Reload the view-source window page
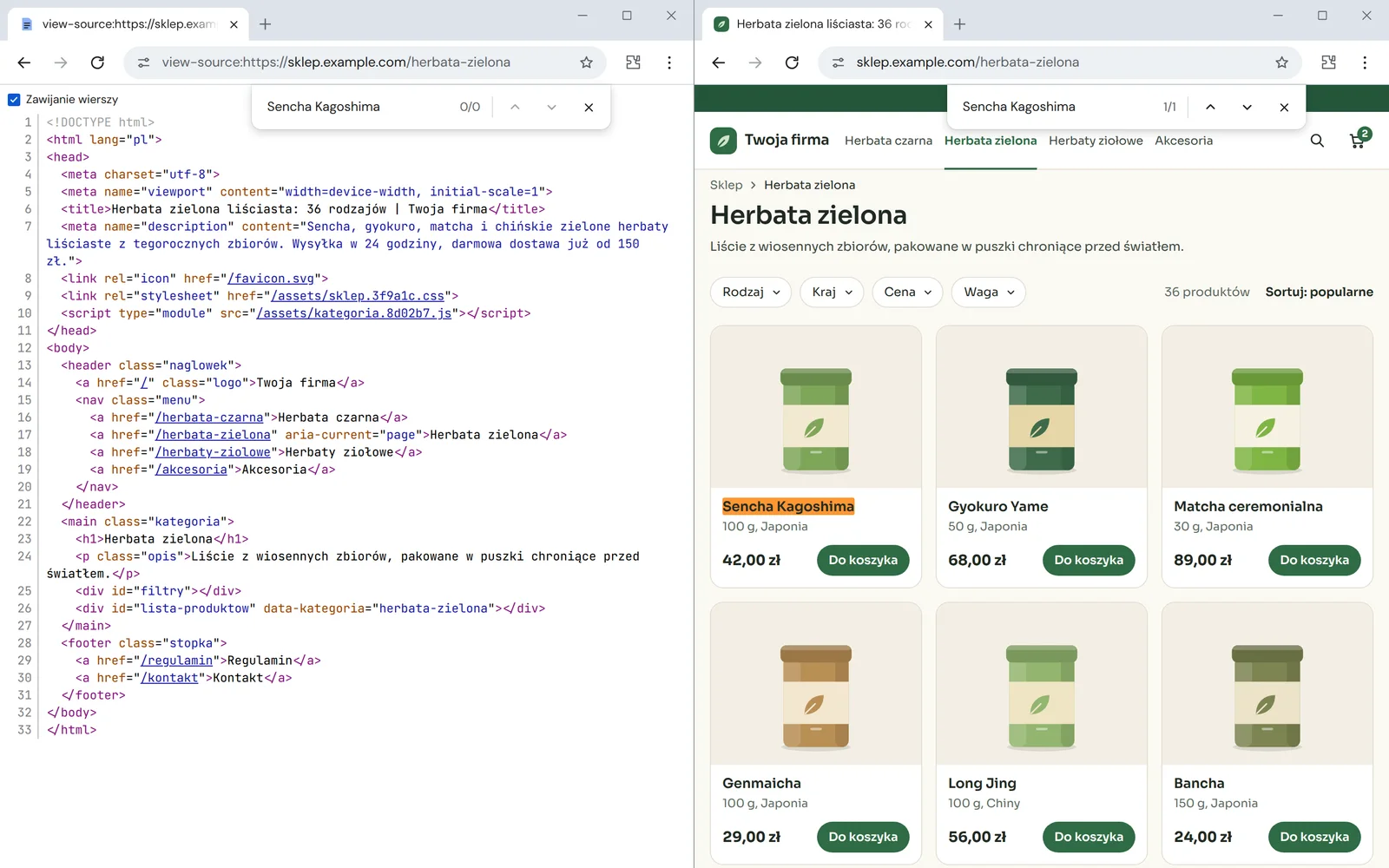Screen dimensions: 1389x868 coord(97,62)
